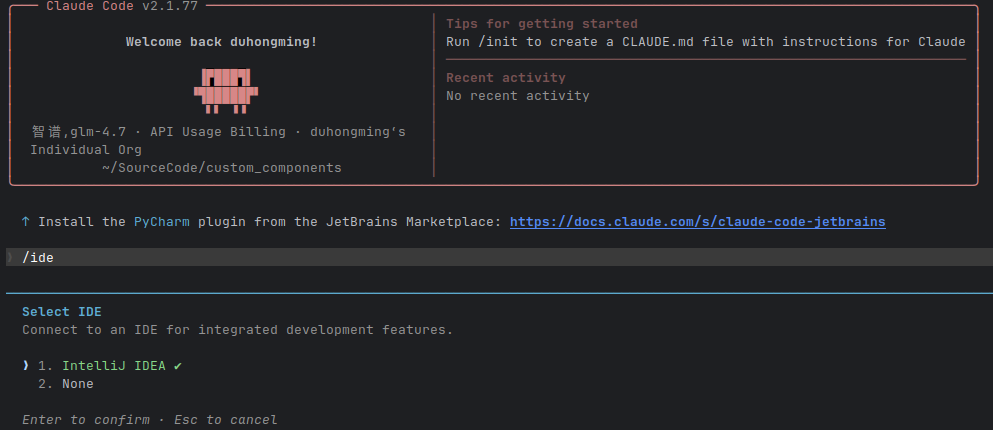The height and width of the screenshot is (430, 993).
Task: Click the green checkmark beside IntelliJ IDEA
Action: (x=177, y=366)
